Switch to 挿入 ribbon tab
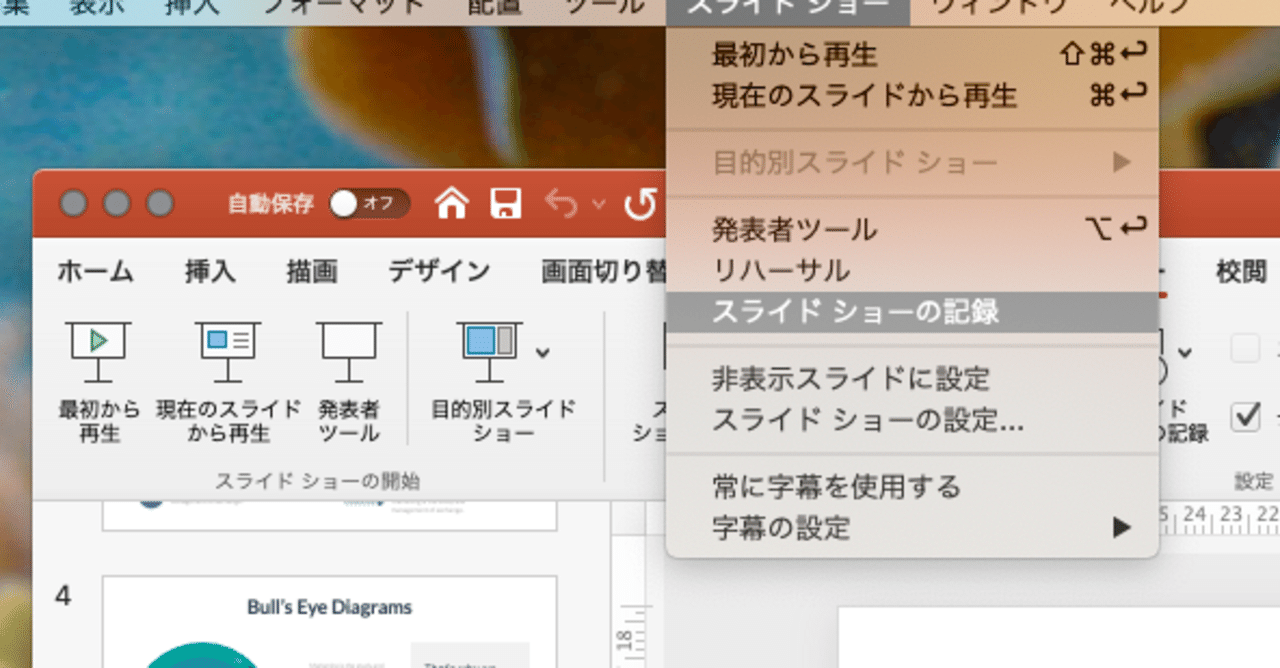This screenshot has width=1280, height=668. coord(210,271)
